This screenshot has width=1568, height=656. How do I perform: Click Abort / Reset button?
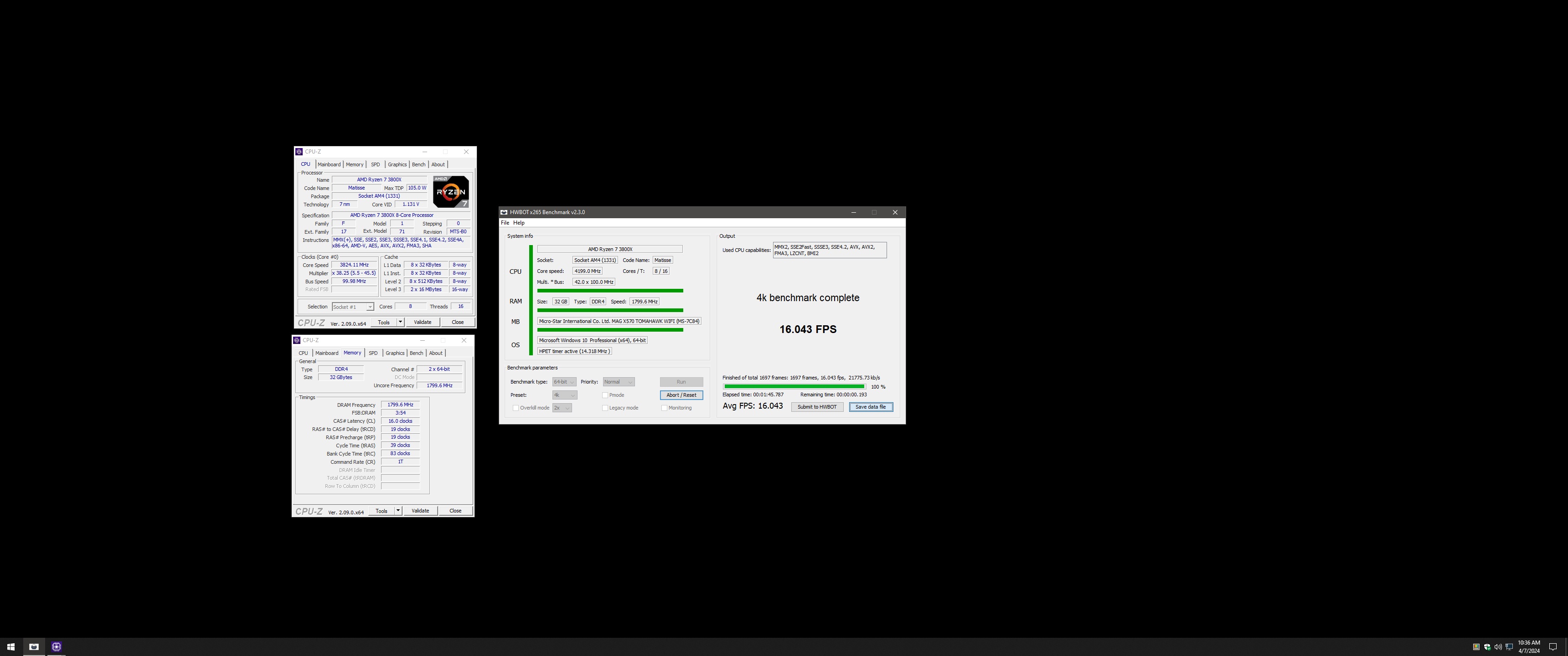pos(681,395)
